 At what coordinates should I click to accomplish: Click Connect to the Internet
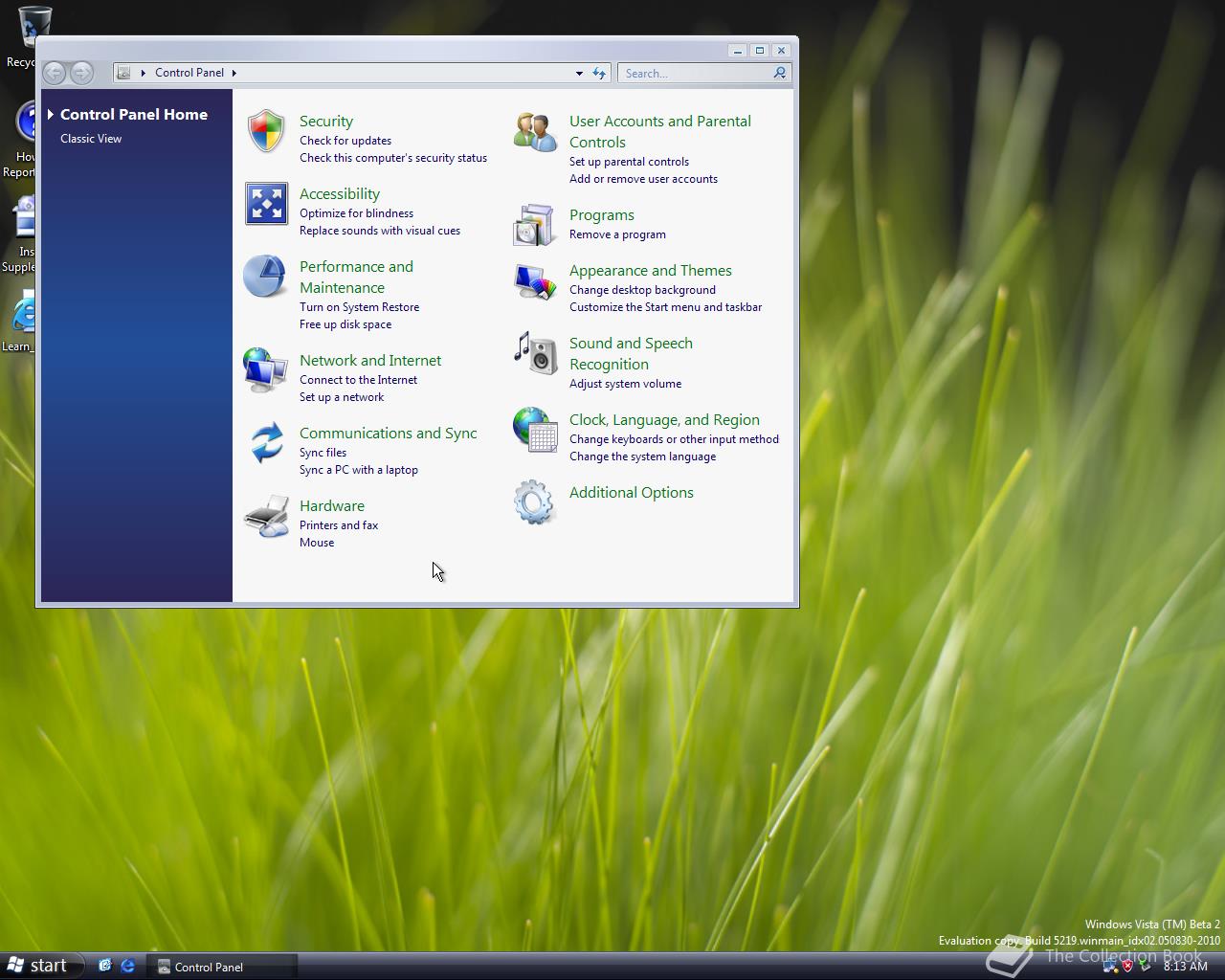point(359,380)
